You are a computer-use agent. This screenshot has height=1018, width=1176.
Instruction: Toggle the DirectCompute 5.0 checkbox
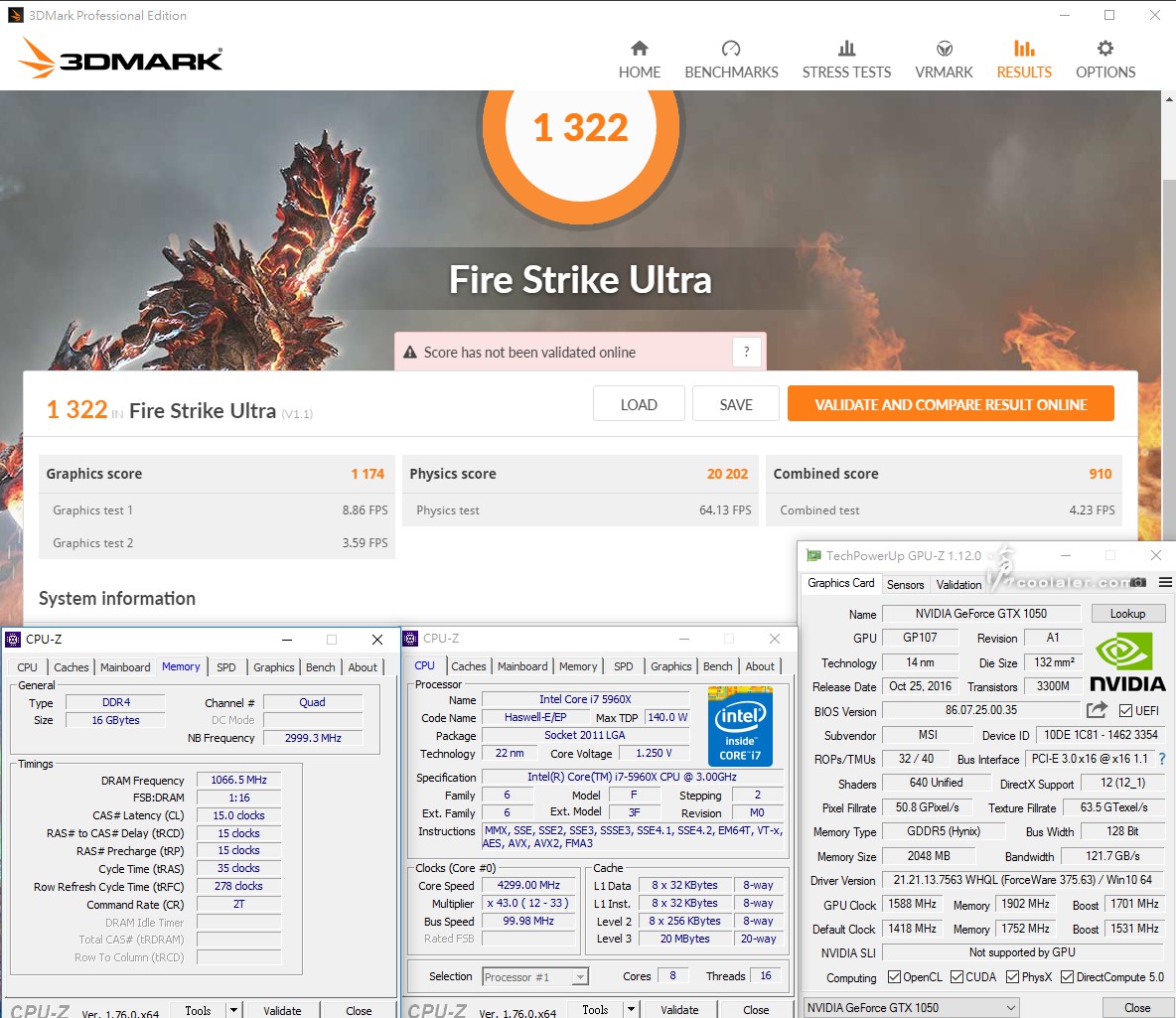[1068, 976]
